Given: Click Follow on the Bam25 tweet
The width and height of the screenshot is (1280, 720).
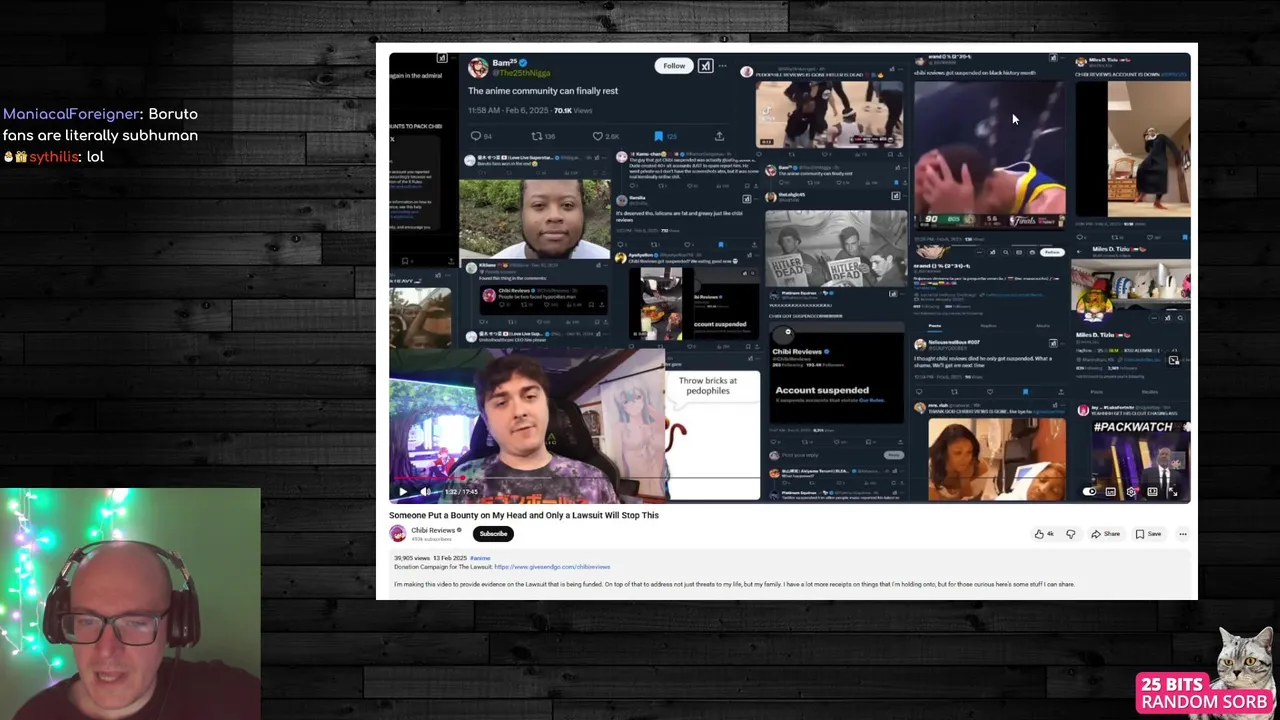Looking at the screenshot, I should (x=674, y=66).
